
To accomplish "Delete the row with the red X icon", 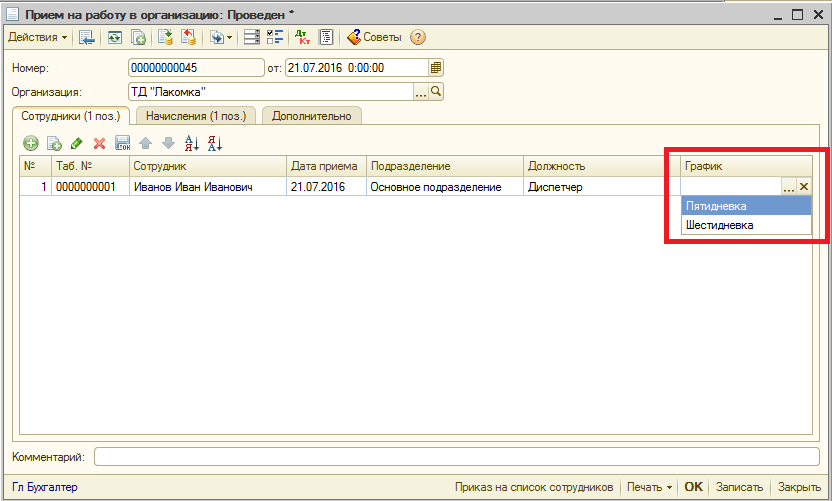I will click(x=99, y=144).
